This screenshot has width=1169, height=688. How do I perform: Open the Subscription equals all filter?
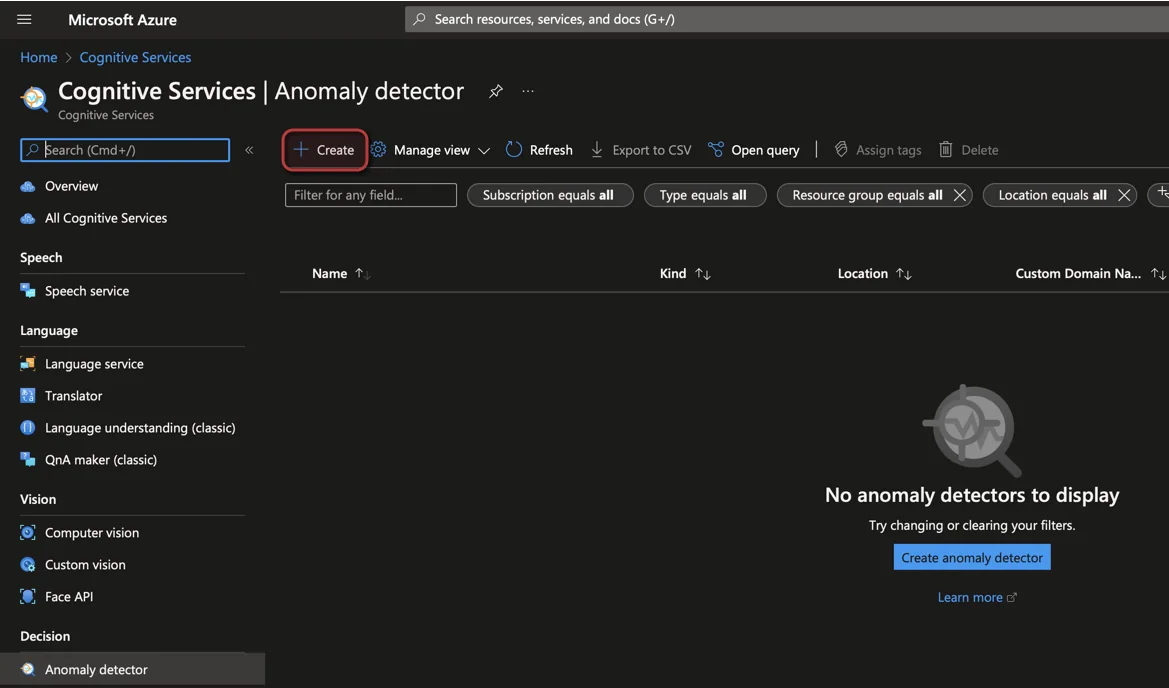(550, 195)
